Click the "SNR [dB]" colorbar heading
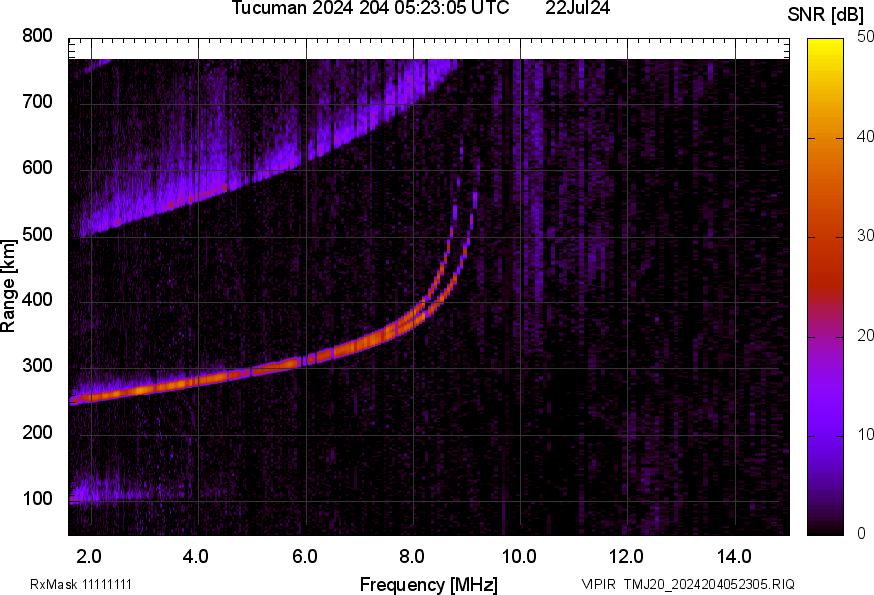 (x=825, y=15)
